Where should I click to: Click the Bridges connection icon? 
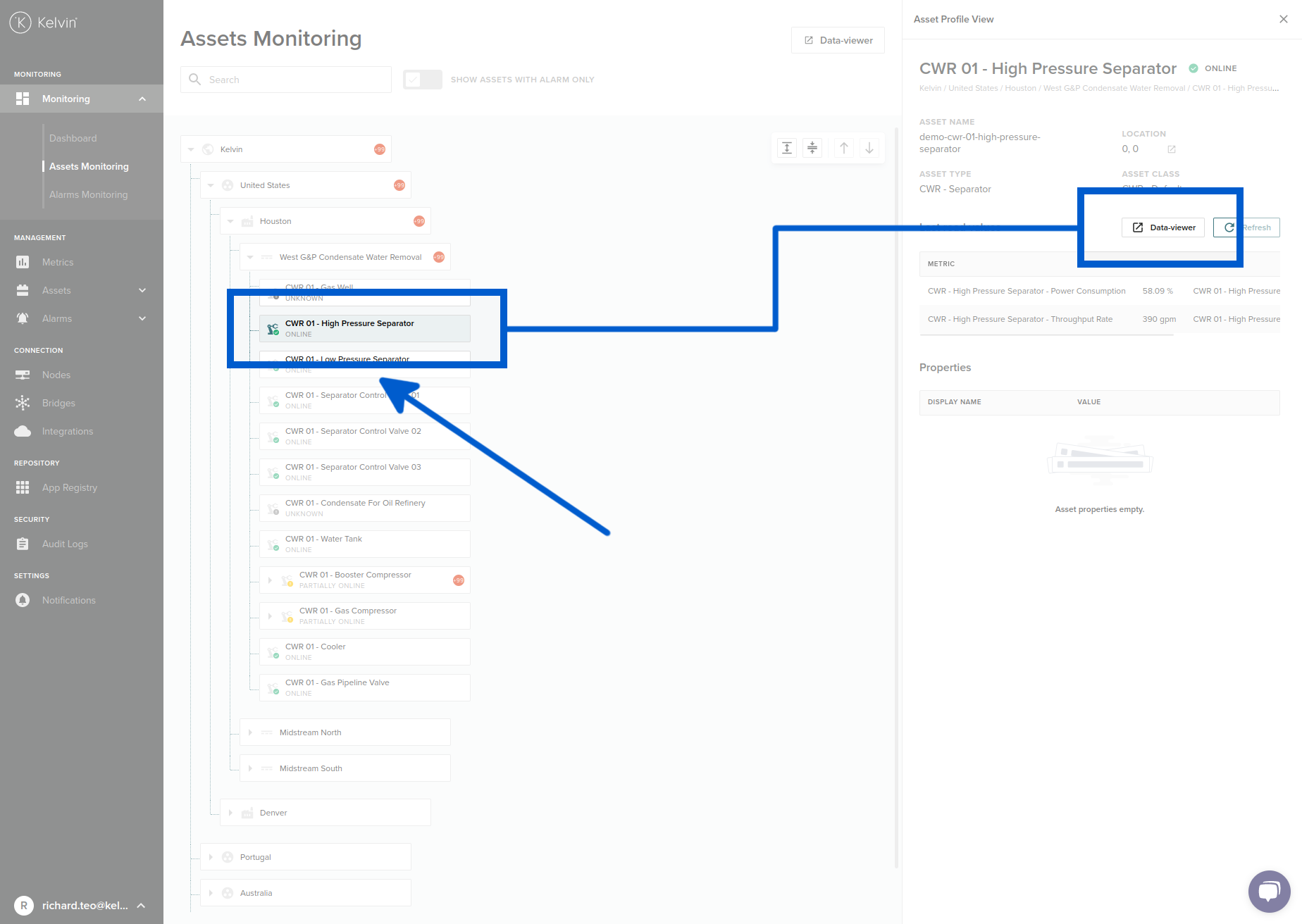pyautogui.click(x=23, y=402)
